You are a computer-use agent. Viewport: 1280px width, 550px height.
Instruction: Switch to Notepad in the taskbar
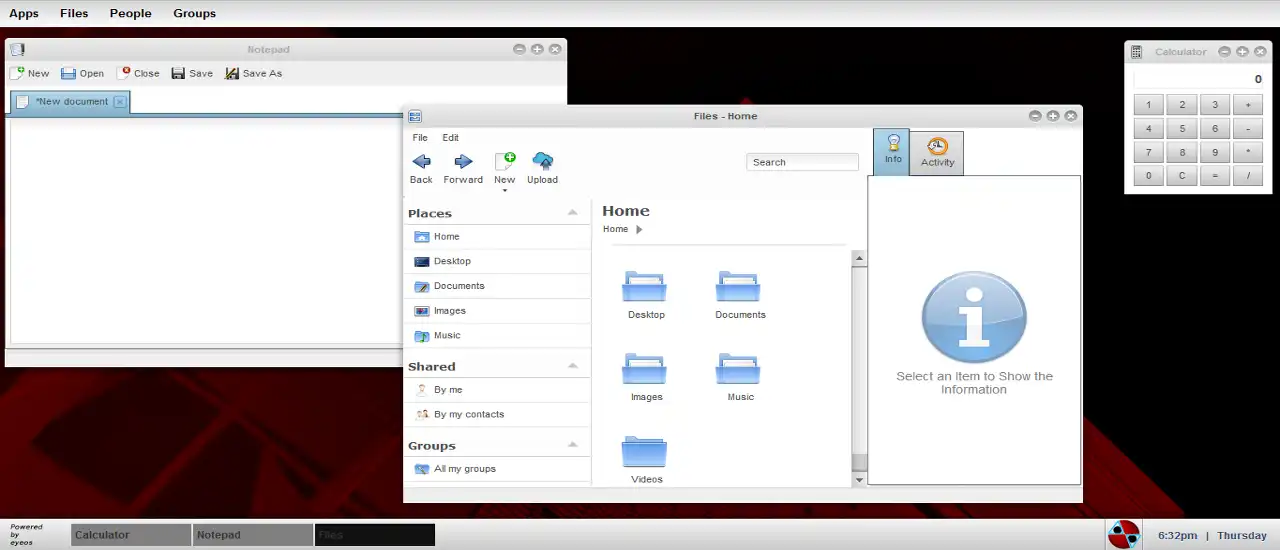[253, 535]
